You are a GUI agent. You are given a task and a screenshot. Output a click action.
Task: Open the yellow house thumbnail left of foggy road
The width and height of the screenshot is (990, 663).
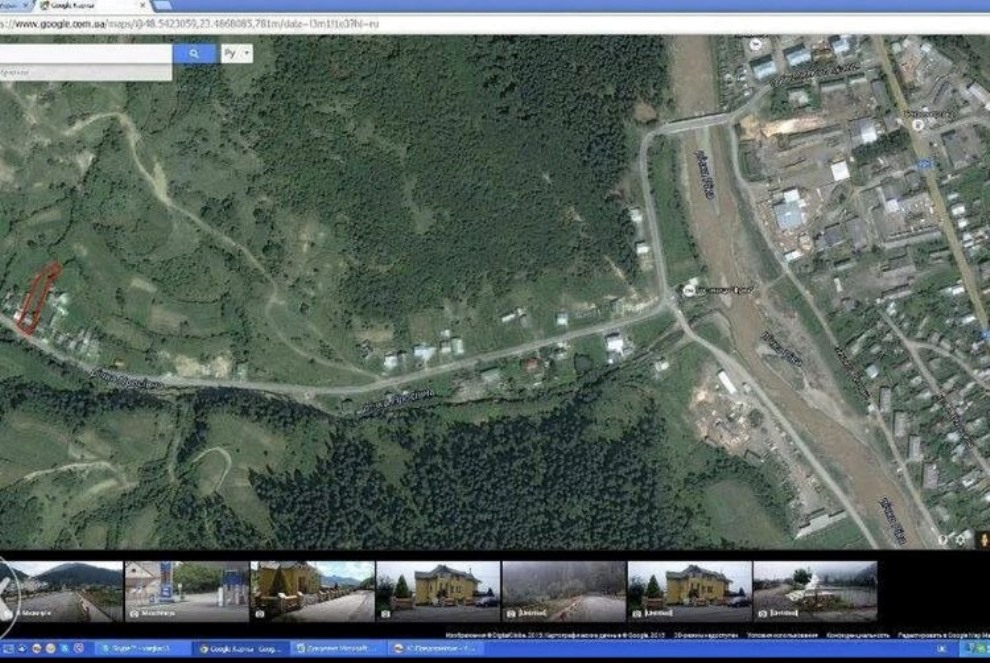click(438, 592)
